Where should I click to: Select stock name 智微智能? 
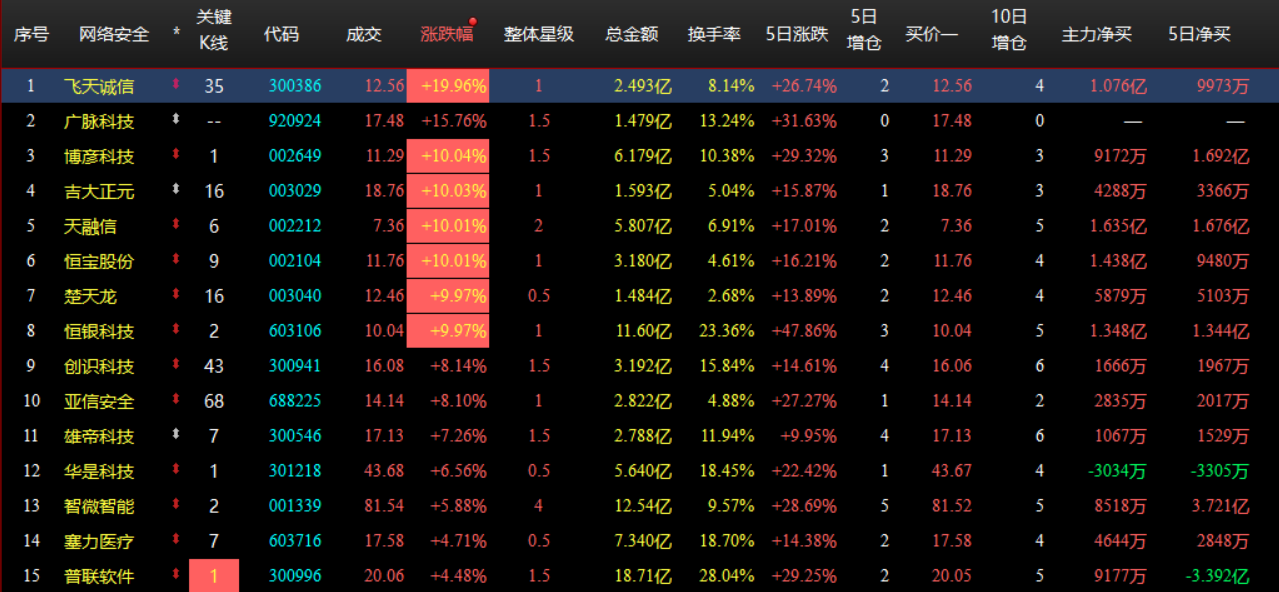(98, 506)
